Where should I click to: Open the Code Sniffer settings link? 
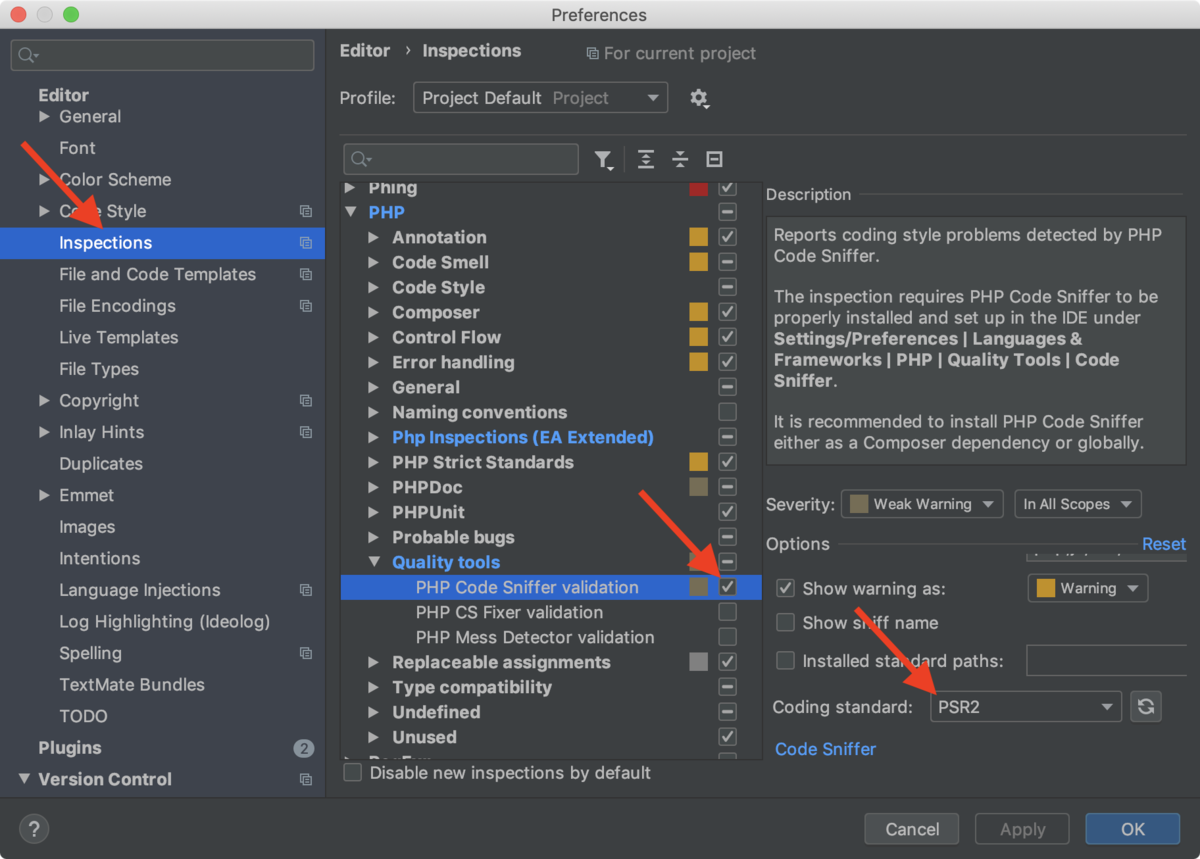point(825,749)
